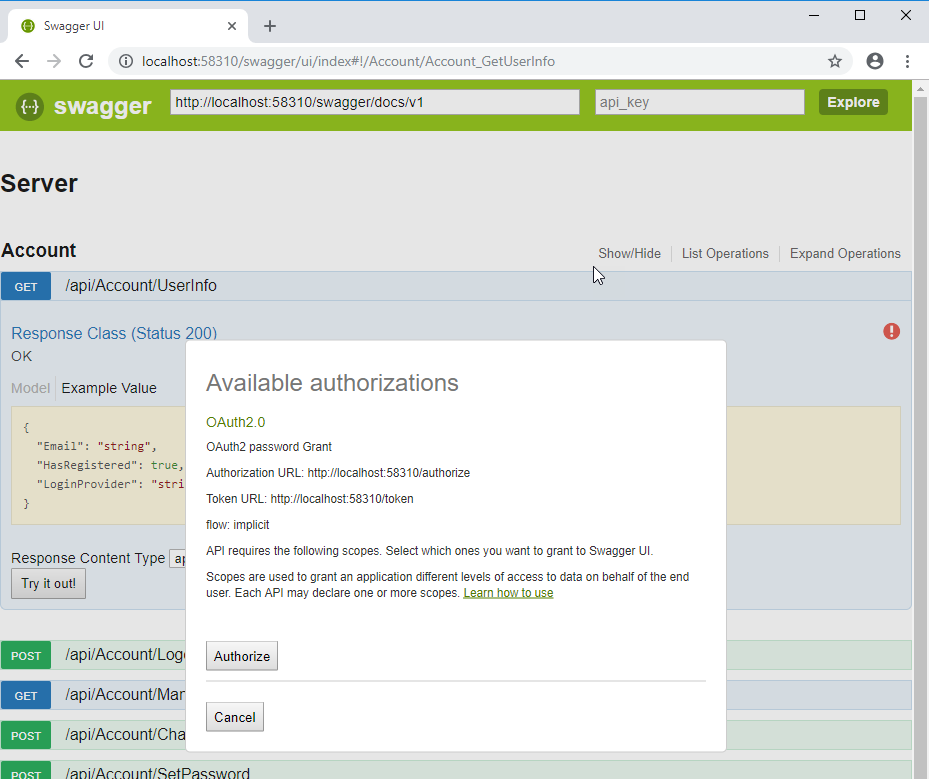Click the 'OAuth2 password Grant' text
Screen dimensions: 929x779
click(269, 447)
